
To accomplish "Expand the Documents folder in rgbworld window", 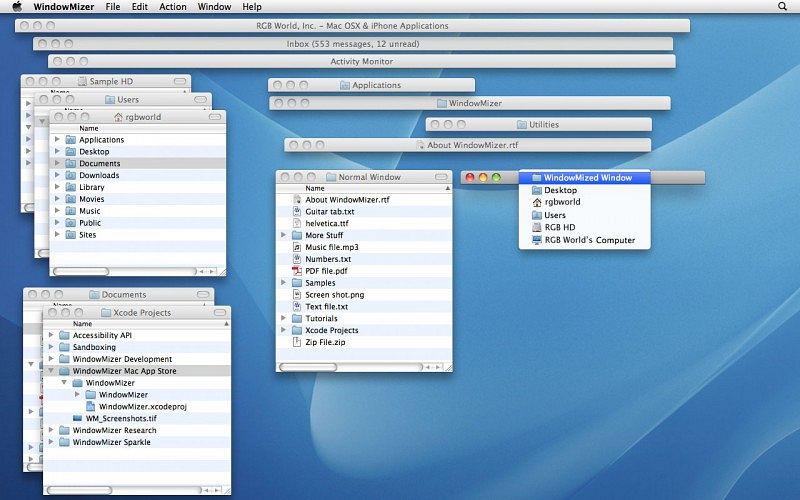I will click(x=57, y=164).
